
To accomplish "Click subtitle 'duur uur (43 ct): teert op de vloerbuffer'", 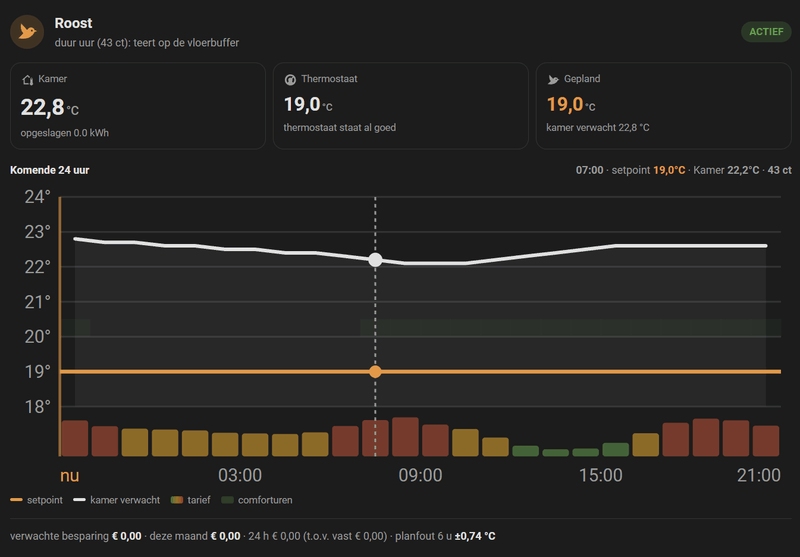I will [x=147, y=43].
